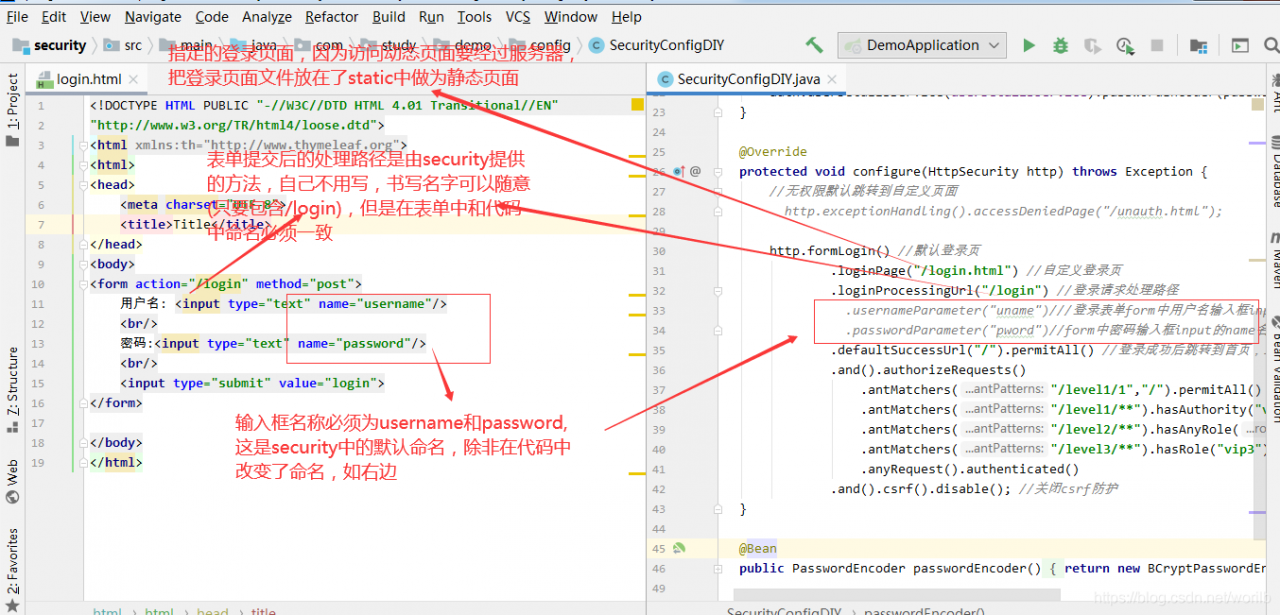The height and width of the screenshot is (615, 1280).
Task: Toggle fold marker at line 23 closing brace
Action: coord(720,112)
